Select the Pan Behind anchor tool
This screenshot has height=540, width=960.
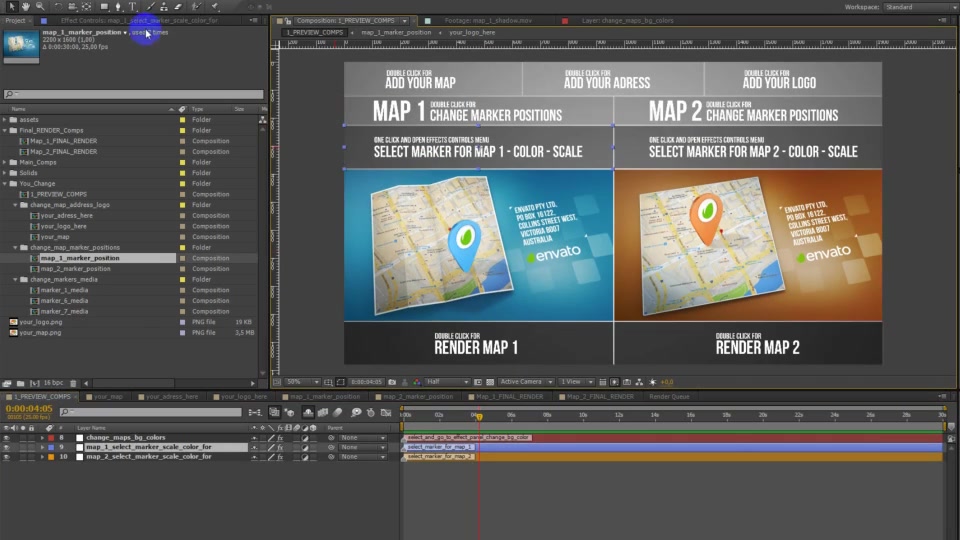86,6
